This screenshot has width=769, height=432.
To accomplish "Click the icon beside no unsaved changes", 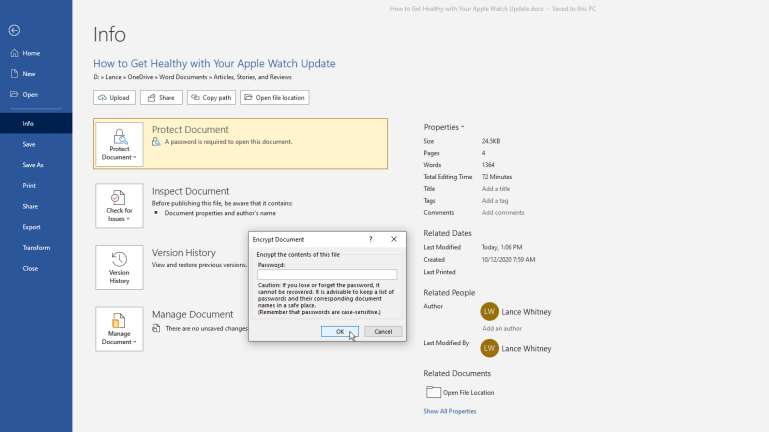I will (156, 328).
